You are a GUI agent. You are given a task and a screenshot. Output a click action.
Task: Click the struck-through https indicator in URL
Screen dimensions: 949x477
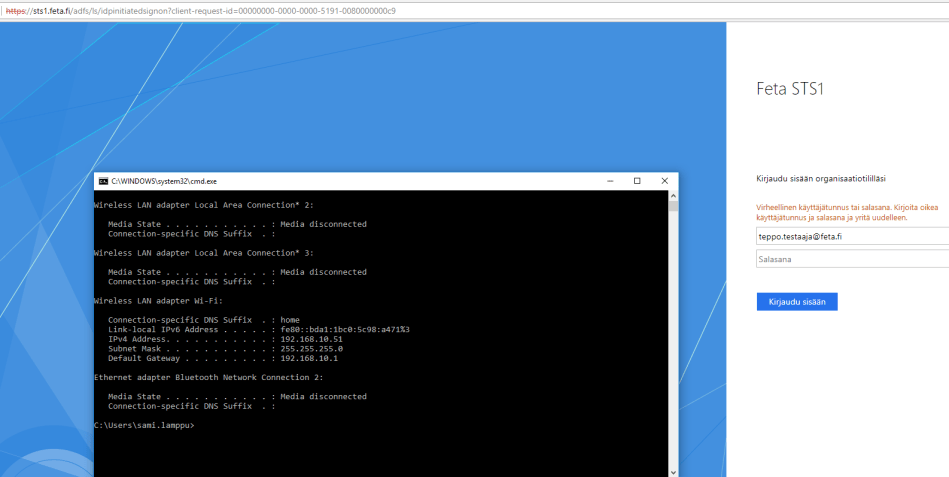point(16,11)
